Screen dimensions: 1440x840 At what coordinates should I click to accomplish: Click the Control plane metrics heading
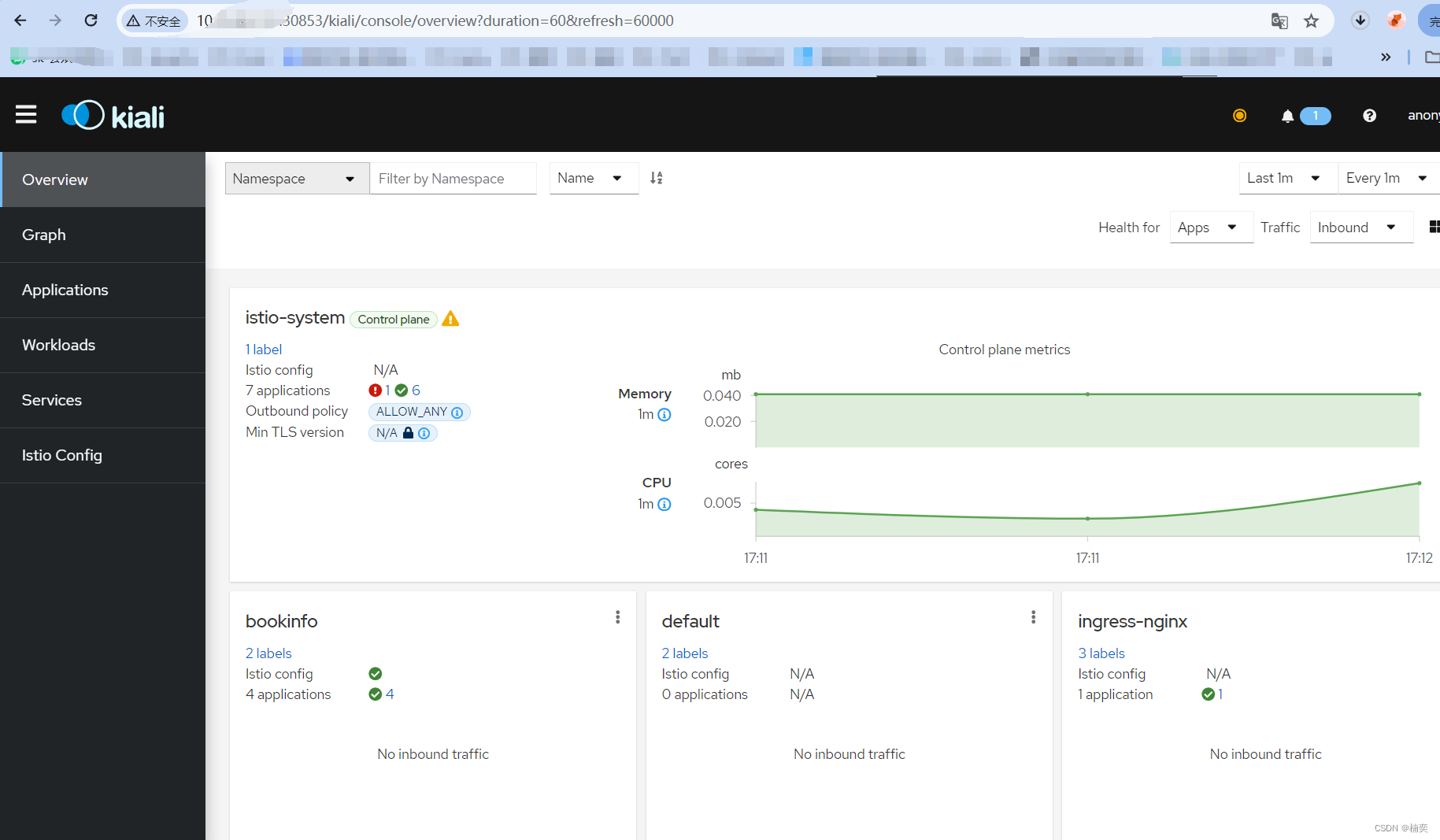click(1005, 350)
